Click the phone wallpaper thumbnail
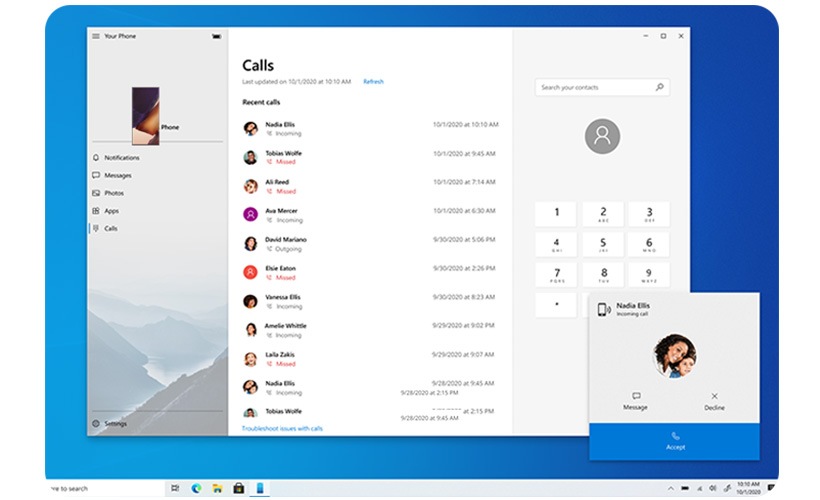The height and width of the screenshot is (500, 820). click(145, 116)
